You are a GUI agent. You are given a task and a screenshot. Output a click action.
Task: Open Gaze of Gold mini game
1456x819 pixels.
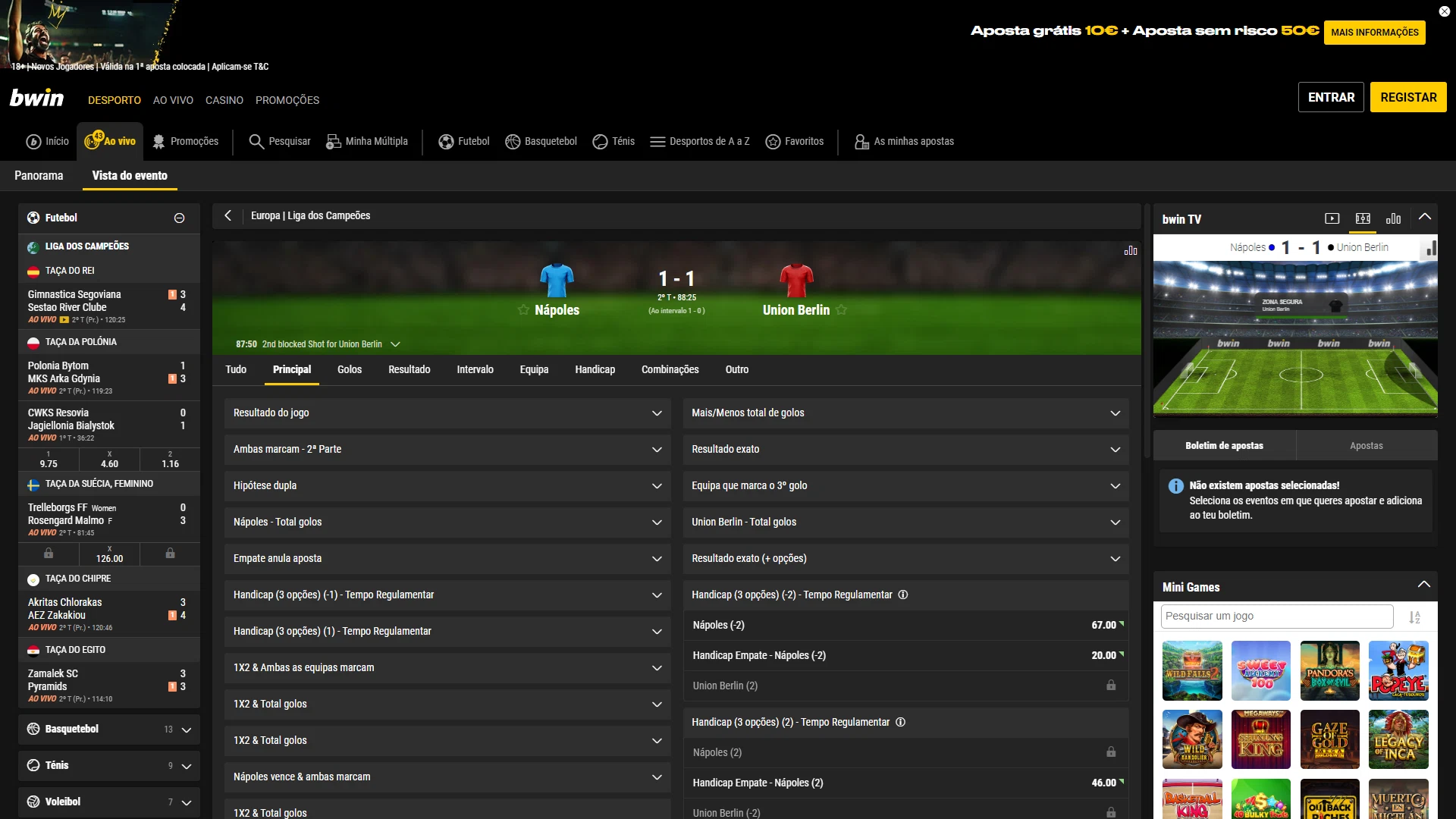point(1329,739)
